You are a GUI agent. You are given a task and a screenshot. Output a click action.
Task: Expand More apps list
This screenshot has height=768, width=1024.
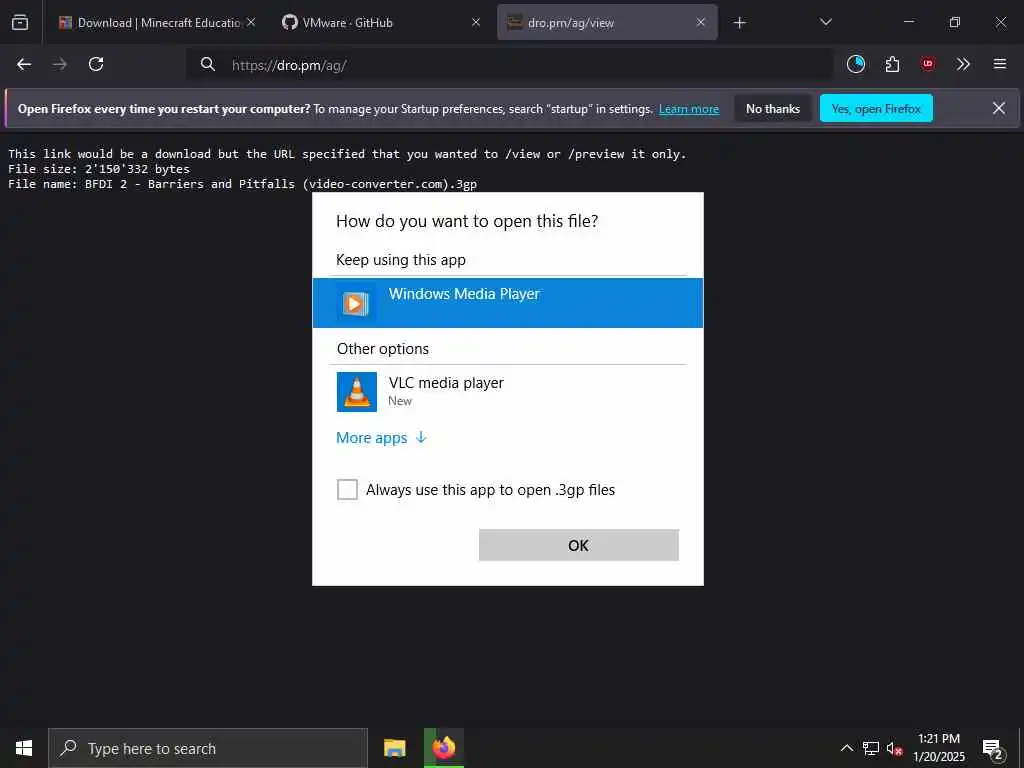pyautogui.click(x=381, y=438)
